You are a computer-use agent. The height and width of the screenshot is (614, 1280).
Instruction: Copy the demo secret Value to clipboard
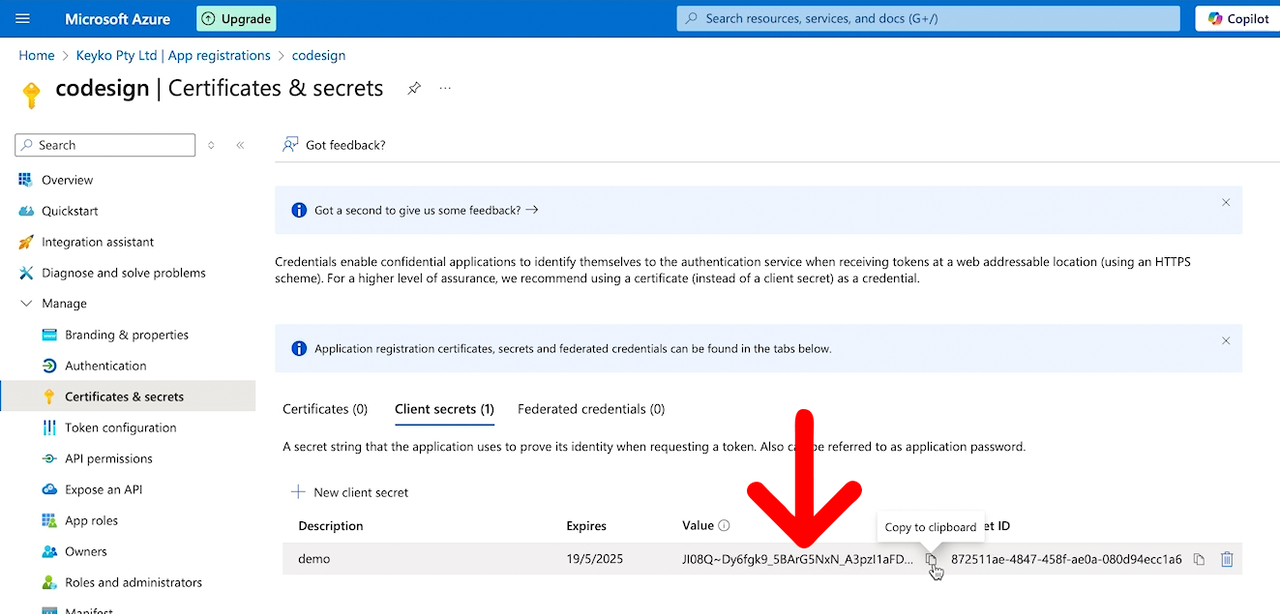tap(930, 558)
